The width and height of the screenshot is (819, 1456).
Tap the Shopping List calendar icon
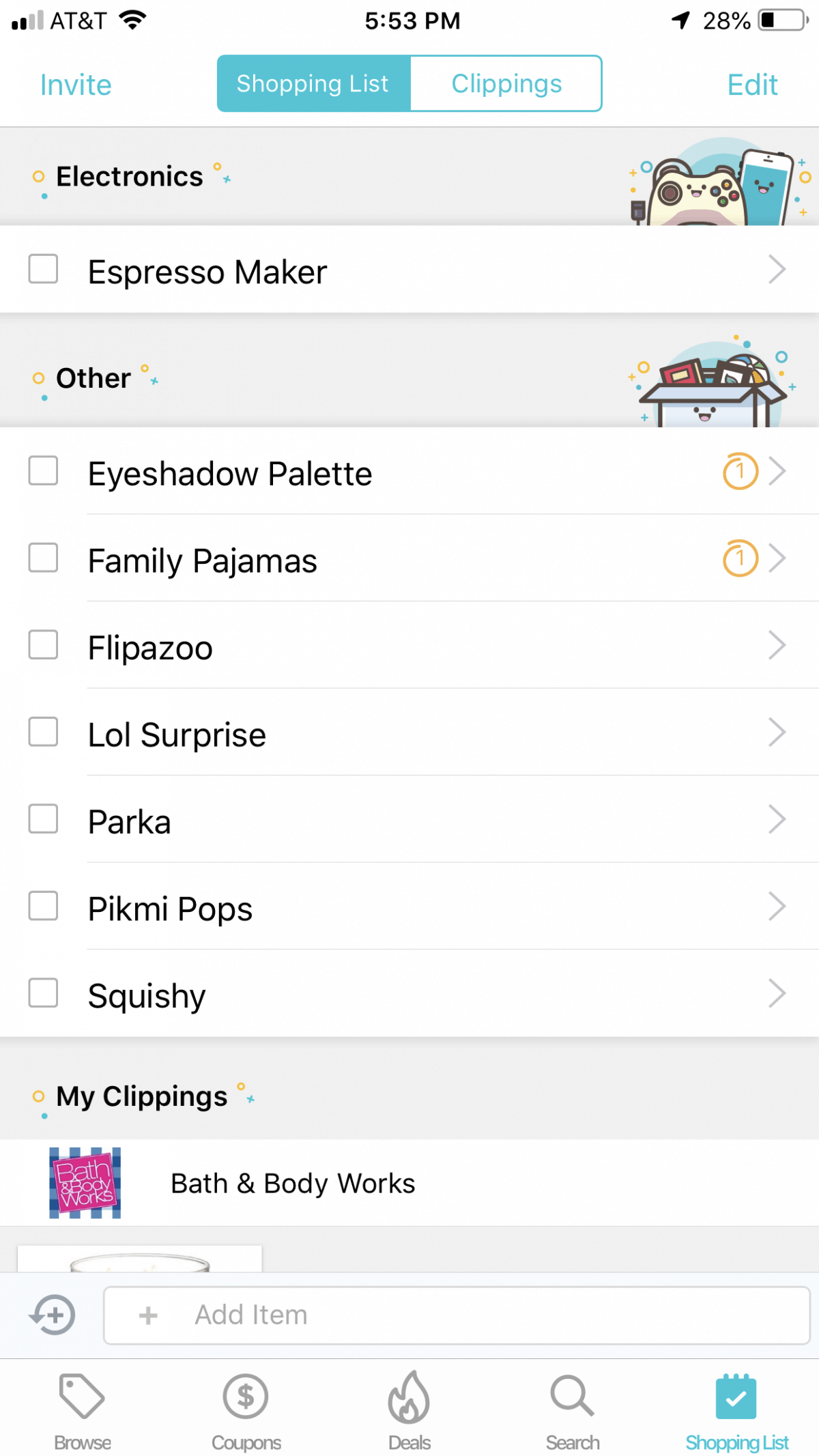click(x=736, y=1397)
